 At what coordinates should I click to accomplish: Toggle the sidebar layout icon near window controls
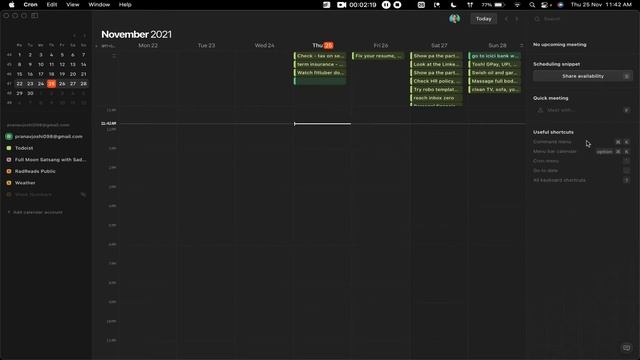pyautogui.click(x=35, y=16)
